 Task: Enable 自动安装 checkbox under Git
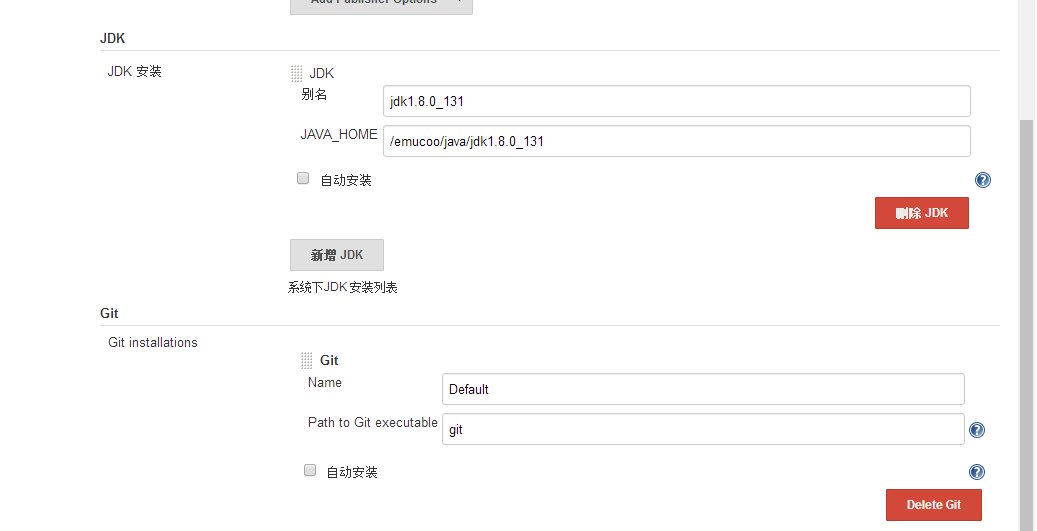[x=310, y=470]
